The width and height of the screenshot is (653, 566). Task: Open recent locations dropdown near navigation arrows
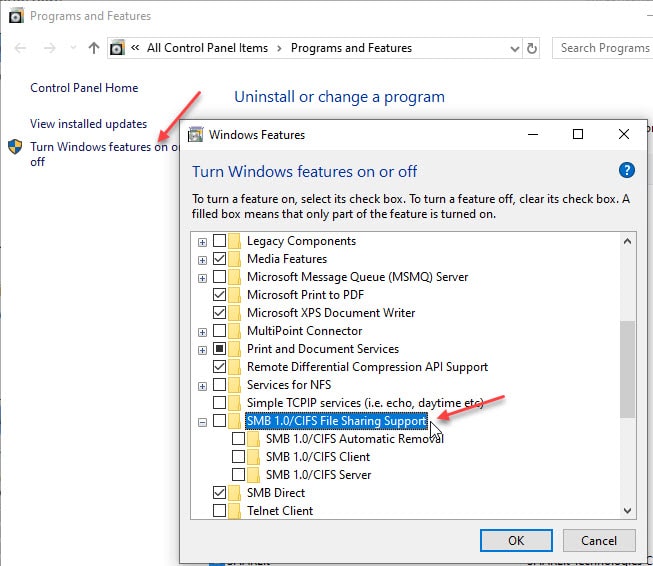pos(73,48)
